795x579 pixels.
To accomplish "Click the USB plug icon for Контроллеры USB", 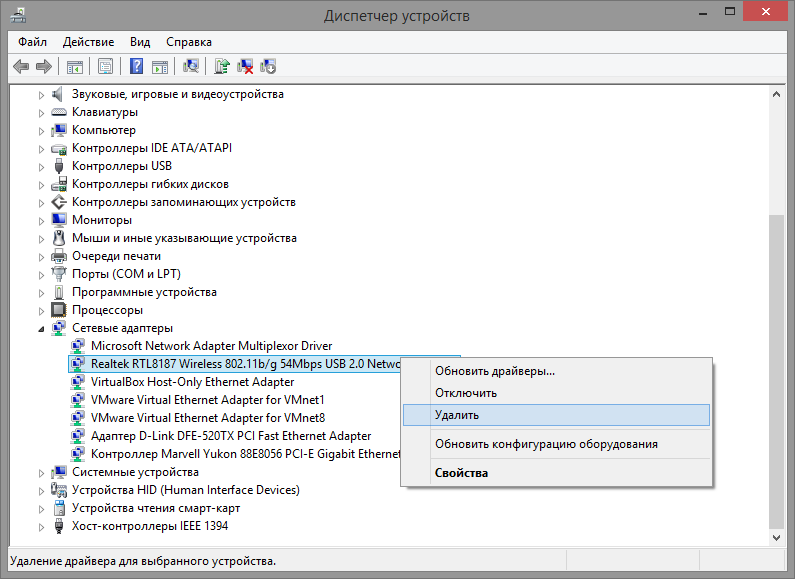I will (x=59, y=166).
